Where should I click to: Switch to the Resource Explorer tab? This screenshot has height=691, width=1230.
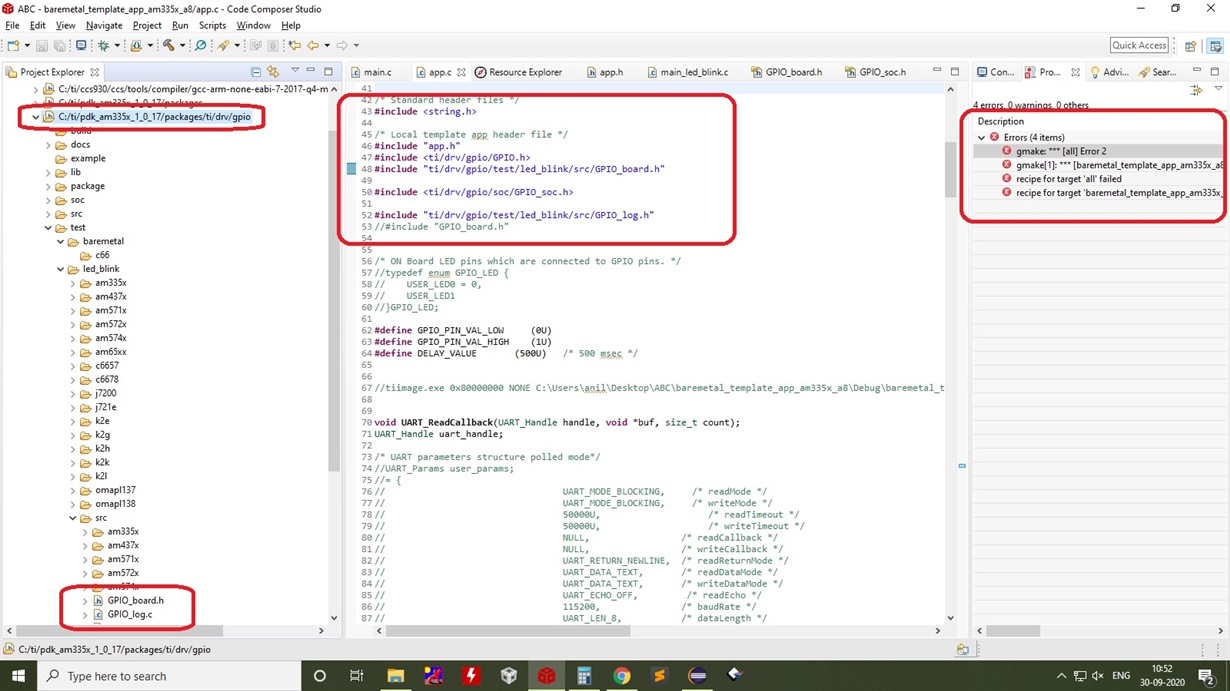[518, 72]
